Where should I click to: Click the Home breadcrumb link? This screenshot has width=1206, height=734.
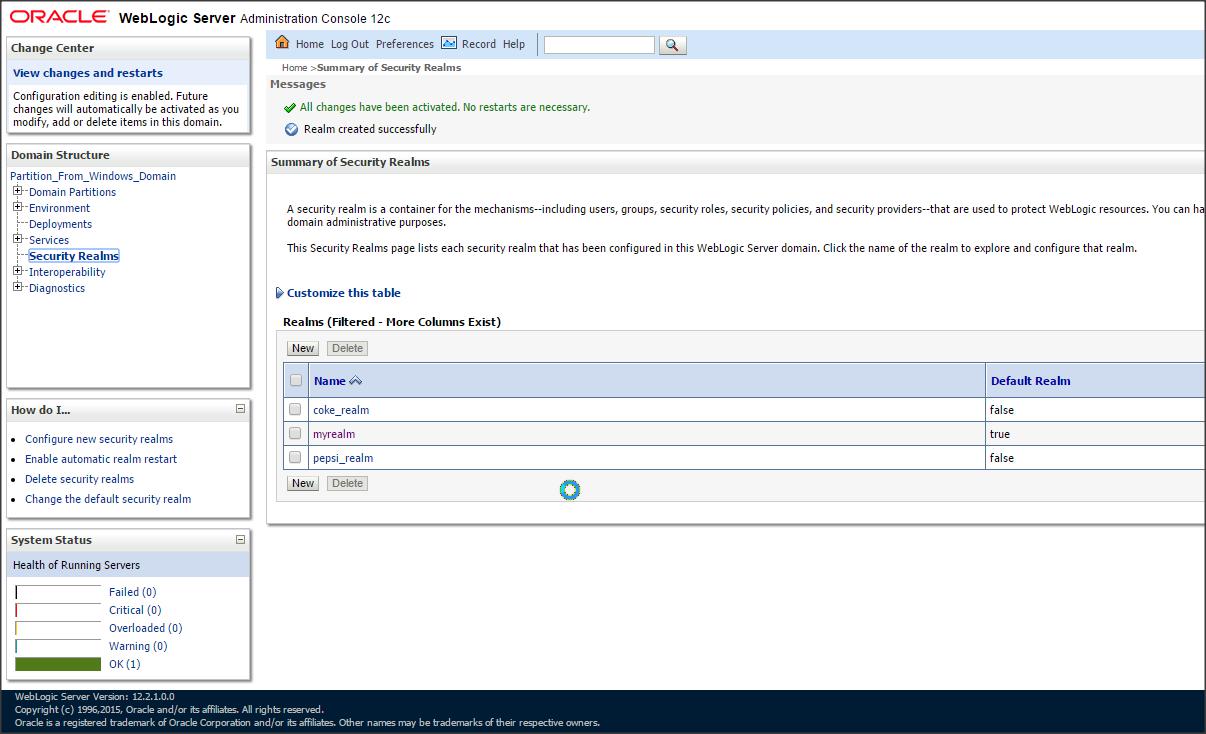coord(295,68)
